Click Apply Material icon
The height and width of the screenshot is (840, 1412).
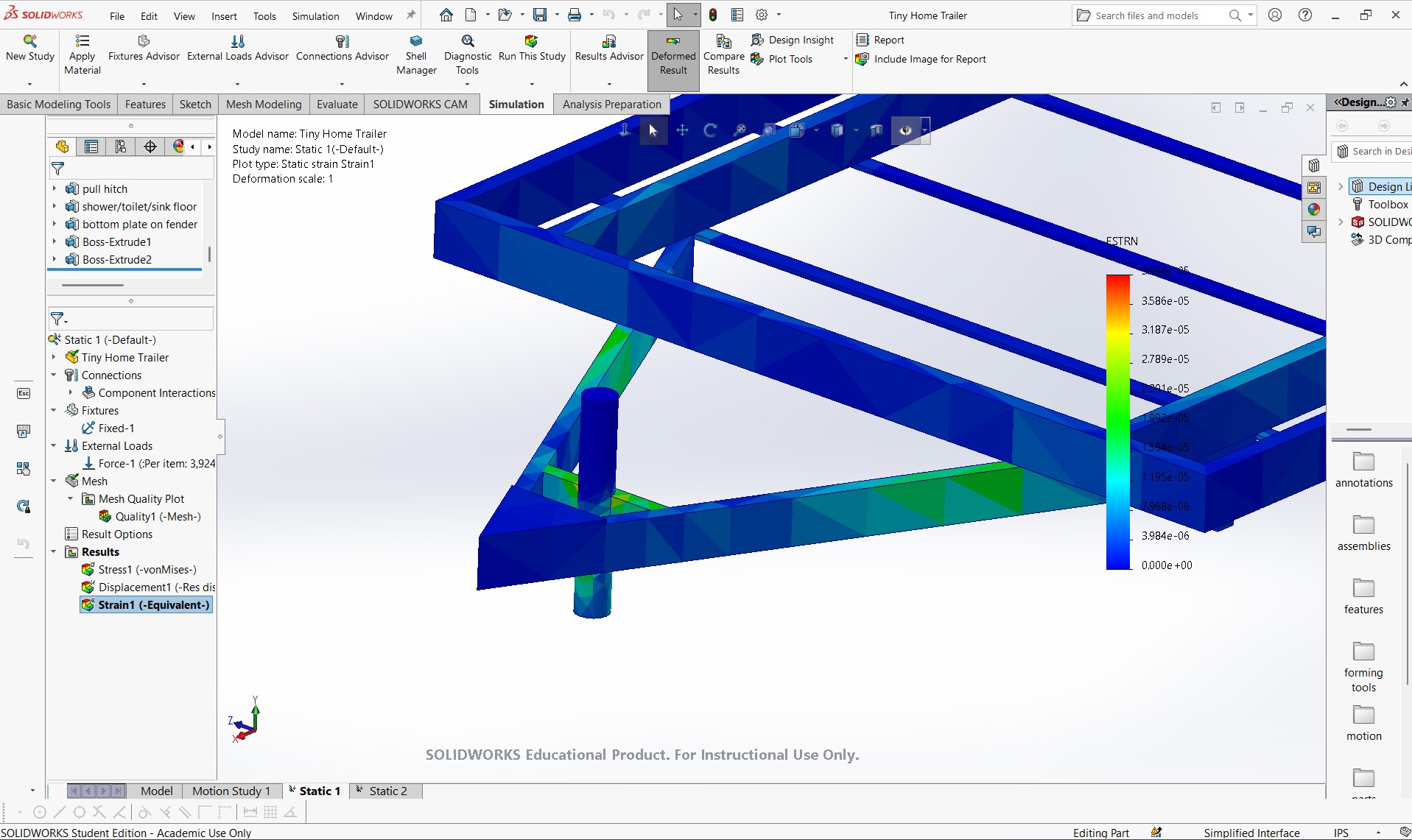[x=82, y=41]
